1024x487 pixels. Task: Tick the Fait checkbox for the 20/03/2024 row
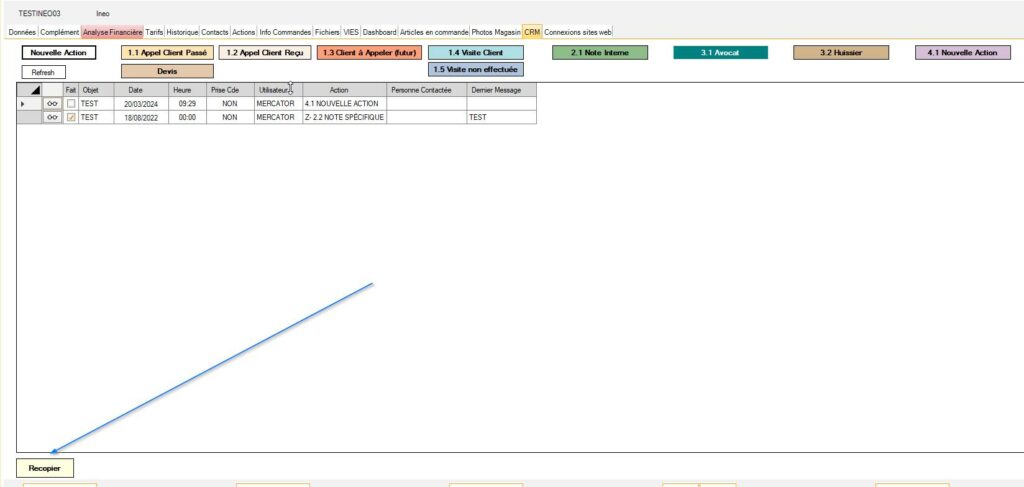coord(71,104)
